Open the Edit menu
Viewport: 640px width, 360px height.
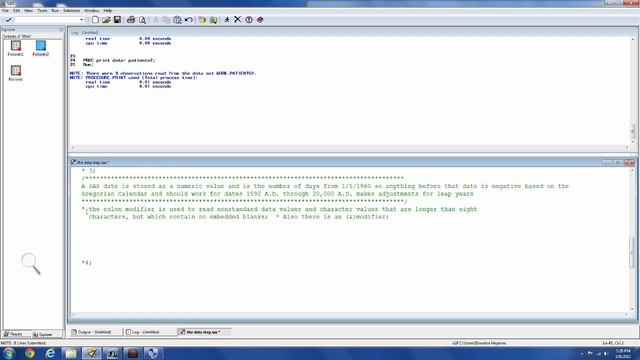pos(16,10)
